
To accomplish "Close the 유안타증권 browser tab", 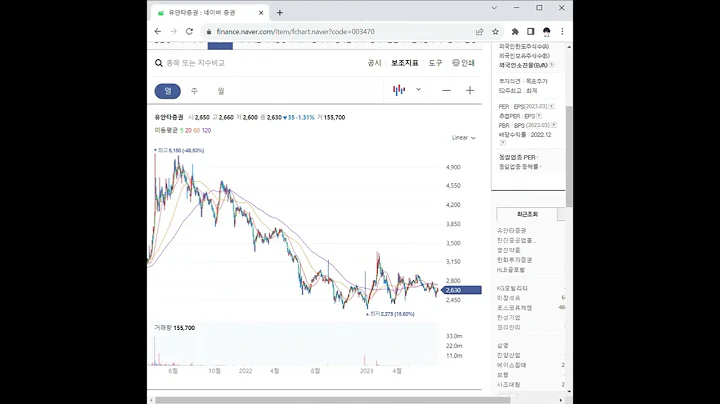I will pyautogui.click(x=261, y=13).
